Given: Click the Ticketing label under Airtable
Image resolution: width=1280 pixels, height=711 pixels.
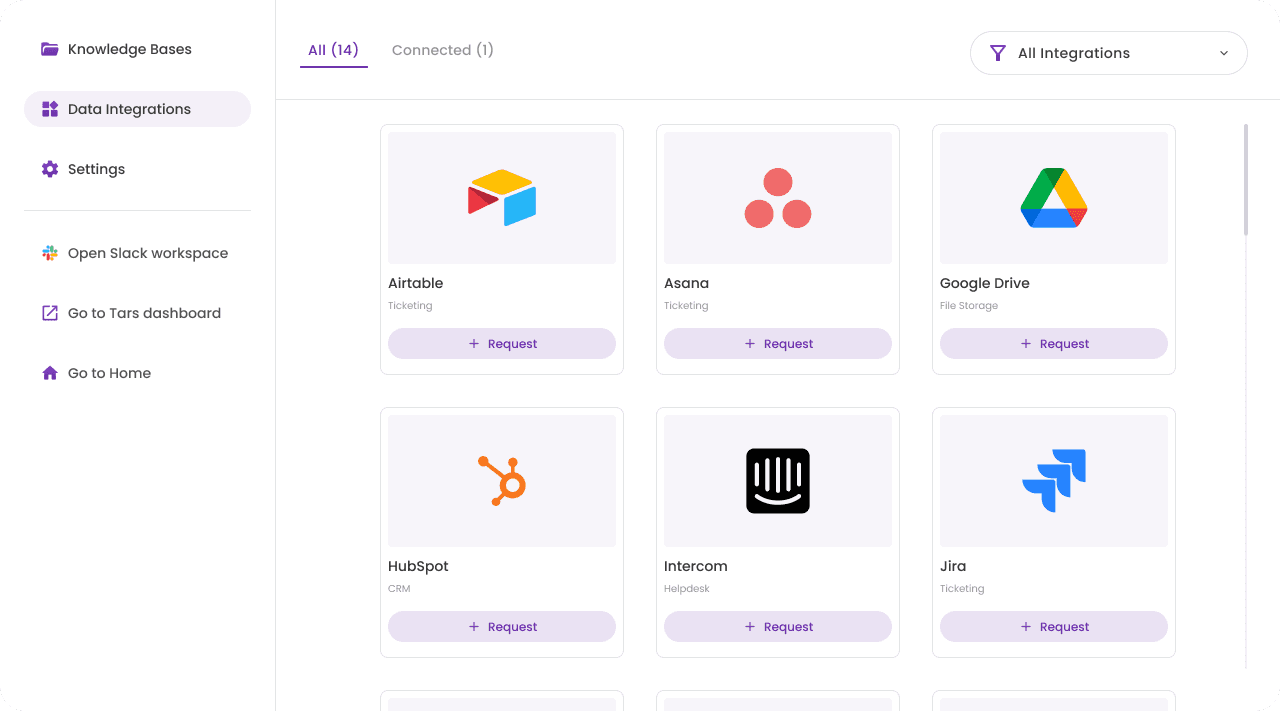Looking at the screenshot, I should (410, 306).
